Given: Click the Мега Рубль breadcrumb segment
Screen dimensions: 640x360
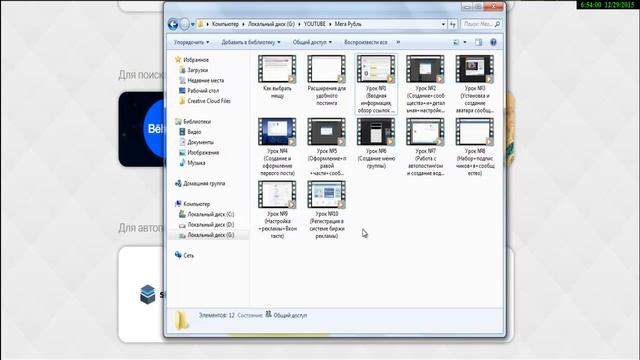Looking at the screenshot, I should 348,24.
